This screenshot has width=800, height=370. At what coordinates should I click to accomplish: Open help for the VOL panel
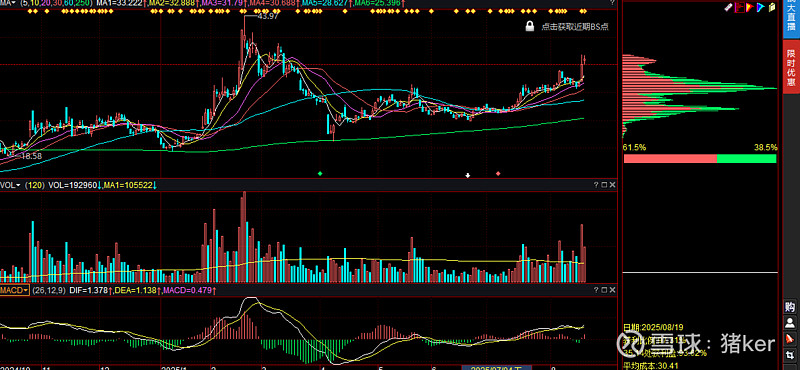596,185
